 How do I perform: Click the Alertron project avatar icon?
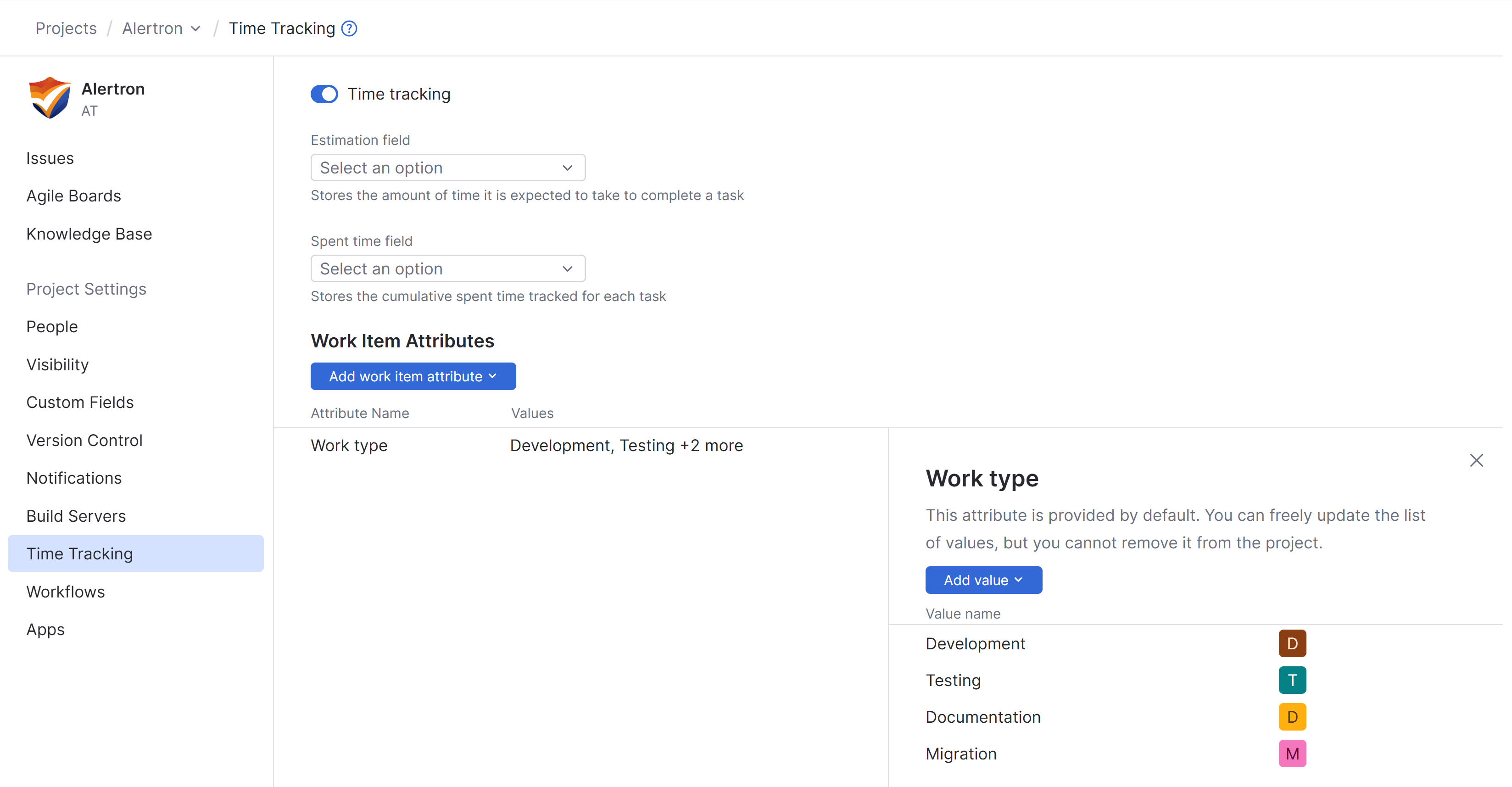(49, 97)
